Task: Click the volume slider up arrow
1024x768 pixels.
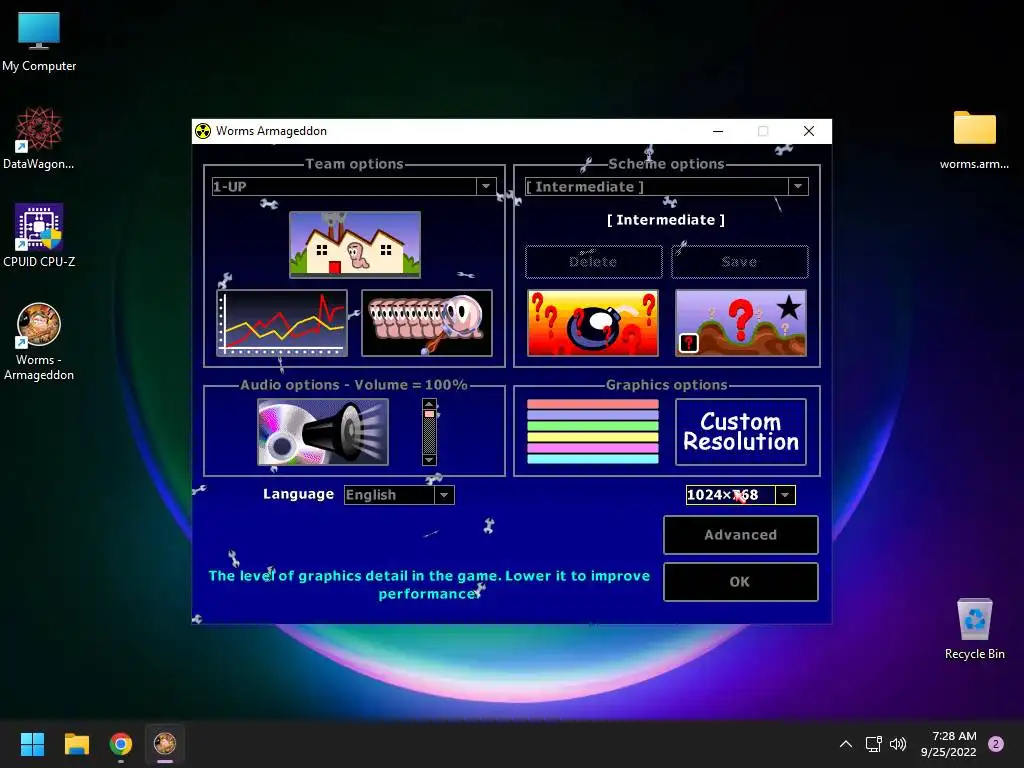Action: [429, 404]
